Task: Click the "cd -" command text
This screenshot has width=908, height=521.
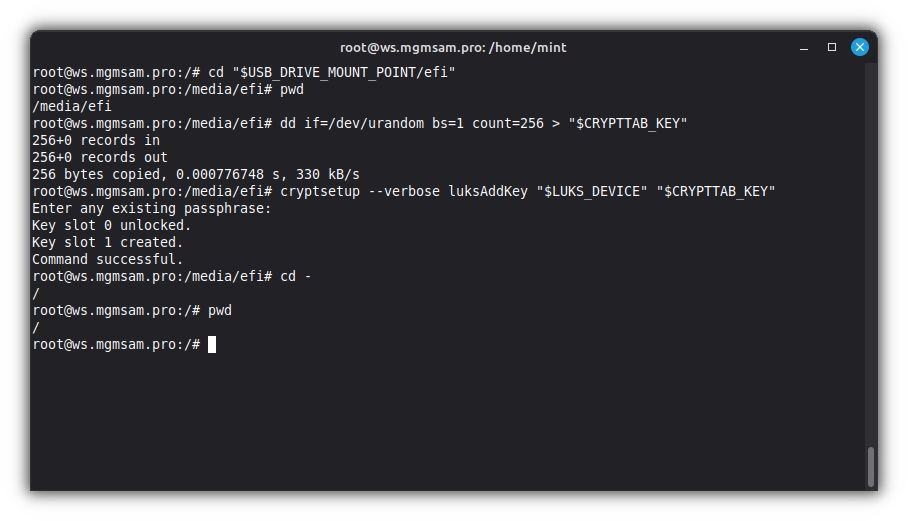Action: pos(296,276)
